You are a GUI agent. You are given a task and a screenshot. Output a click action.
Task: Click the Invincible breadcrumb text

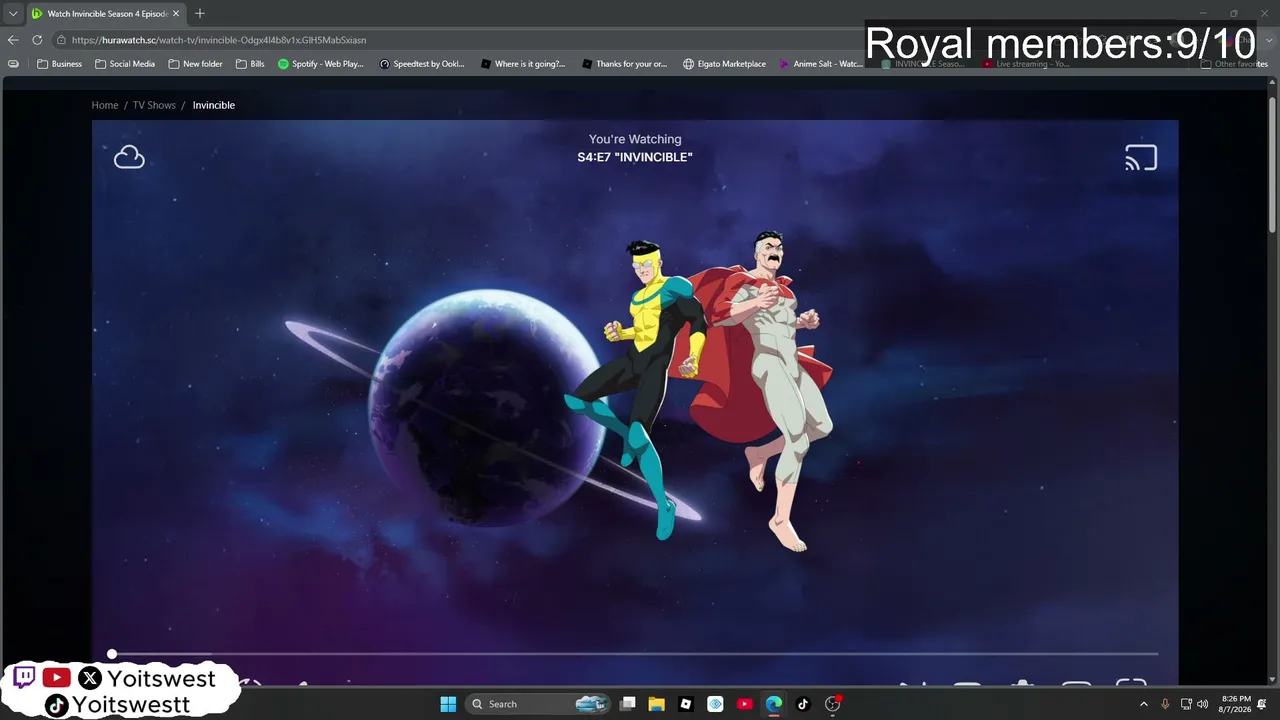pos(214,105)
